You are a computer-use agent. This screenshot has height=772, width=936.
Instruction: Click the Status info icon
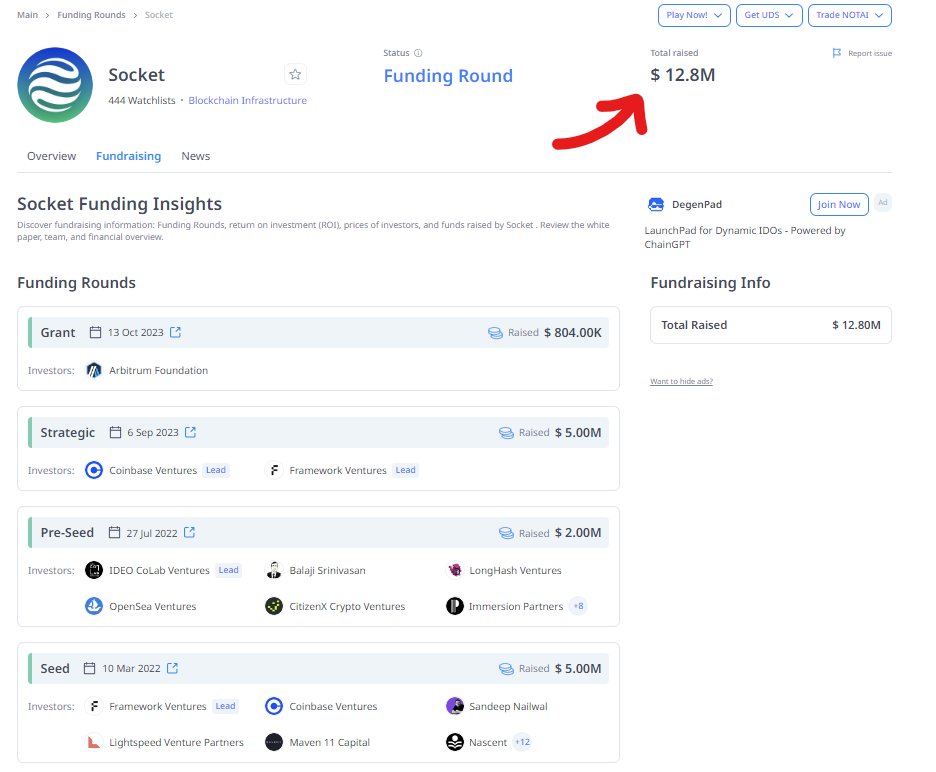point(418,53)
